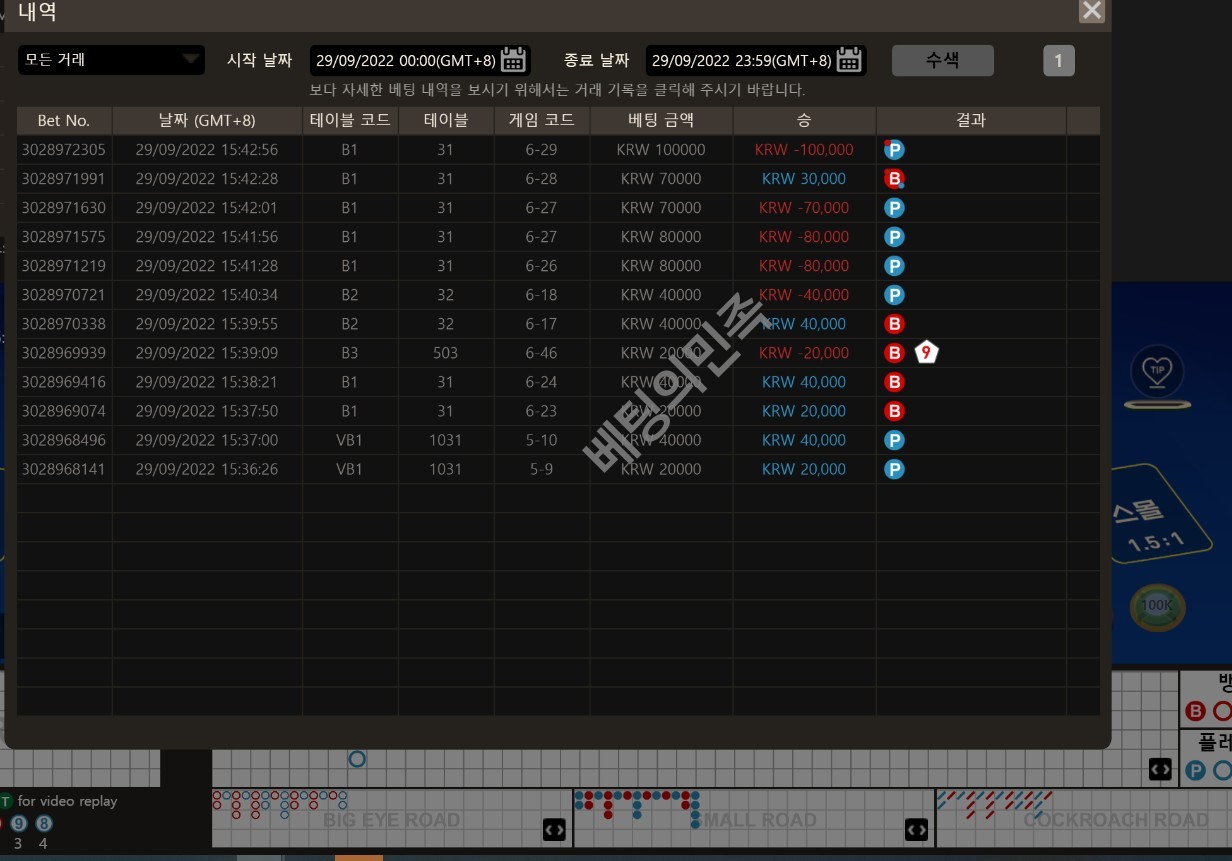
Task: Expand the 모든 거래 transaction type dropdown
Action: tap(111, 60)
